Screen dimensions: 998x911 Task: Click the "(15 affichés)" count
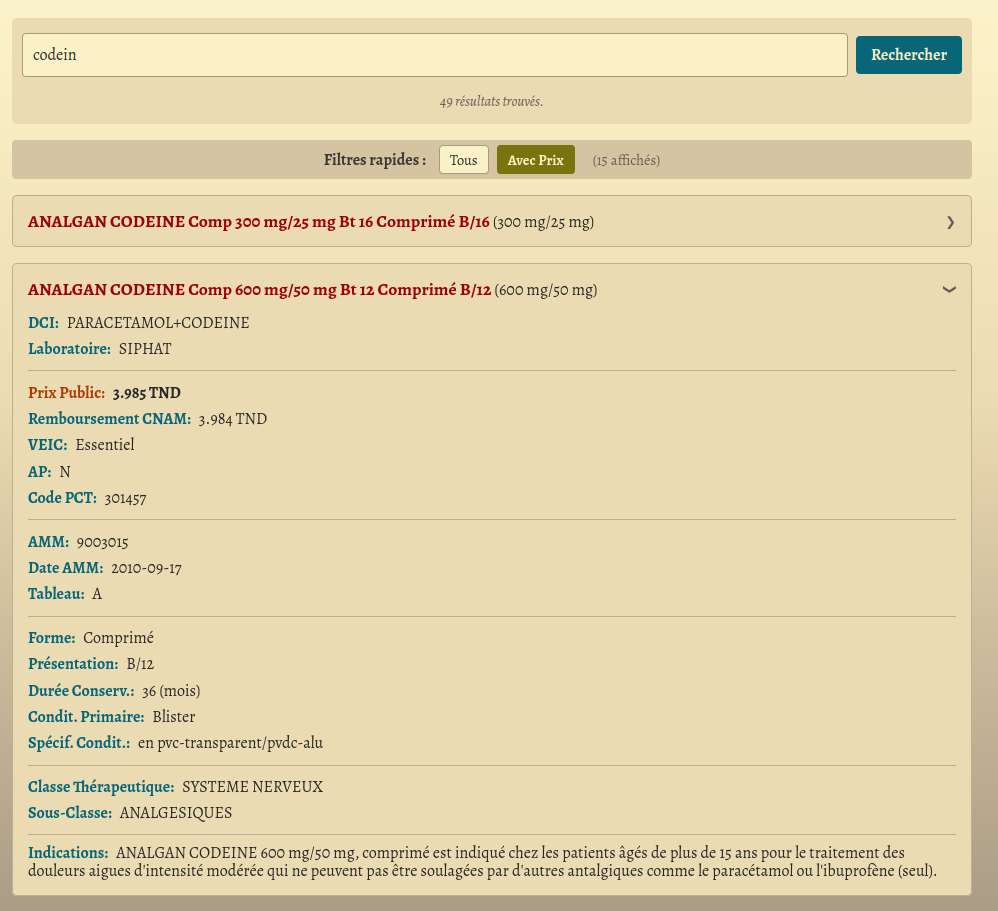(626, 160)
